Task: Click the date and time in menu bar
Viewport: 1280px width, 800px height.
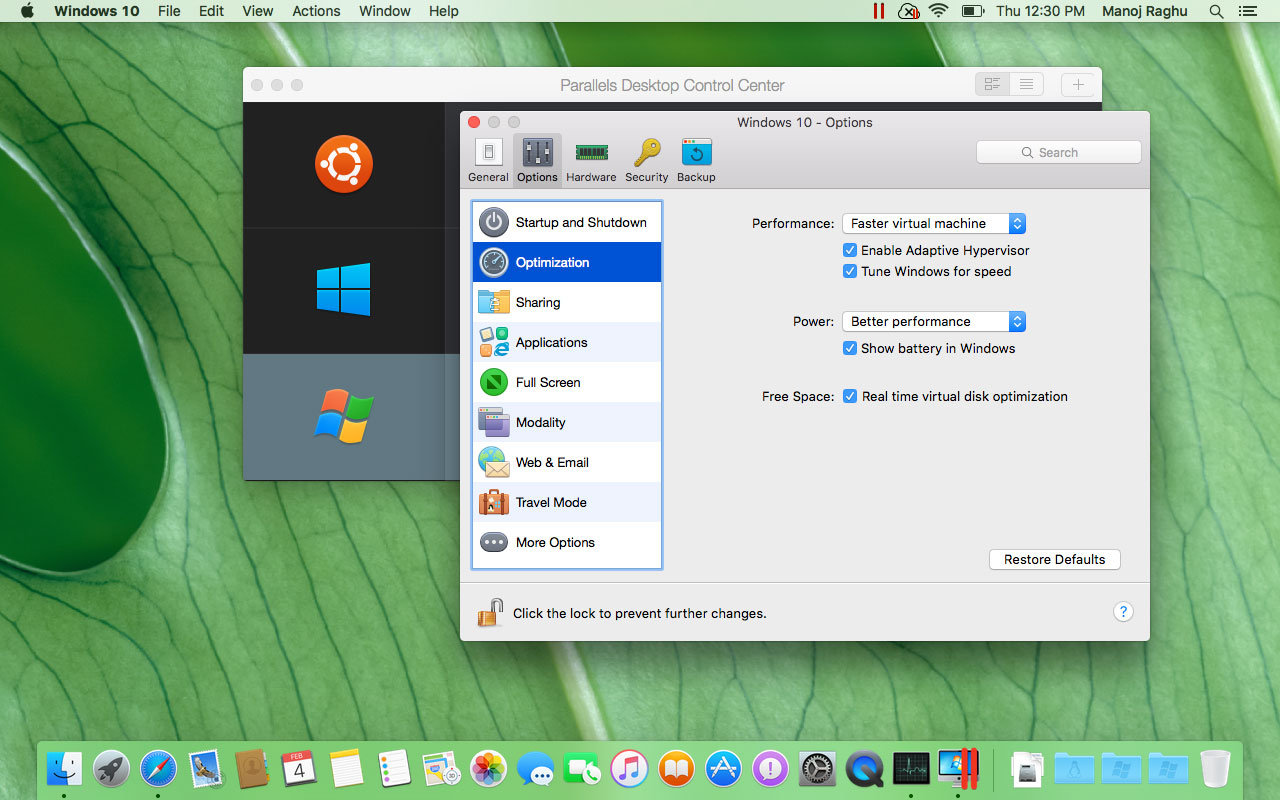Action: pos(1040,11)
